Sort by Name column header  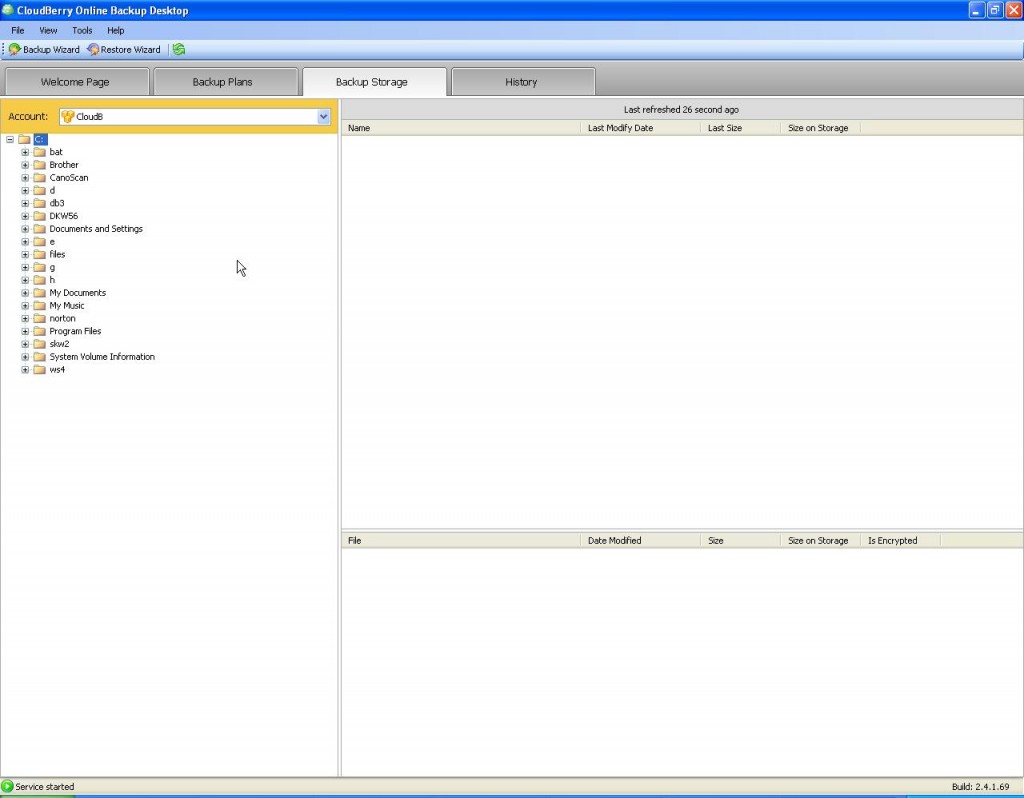(461, 128)
